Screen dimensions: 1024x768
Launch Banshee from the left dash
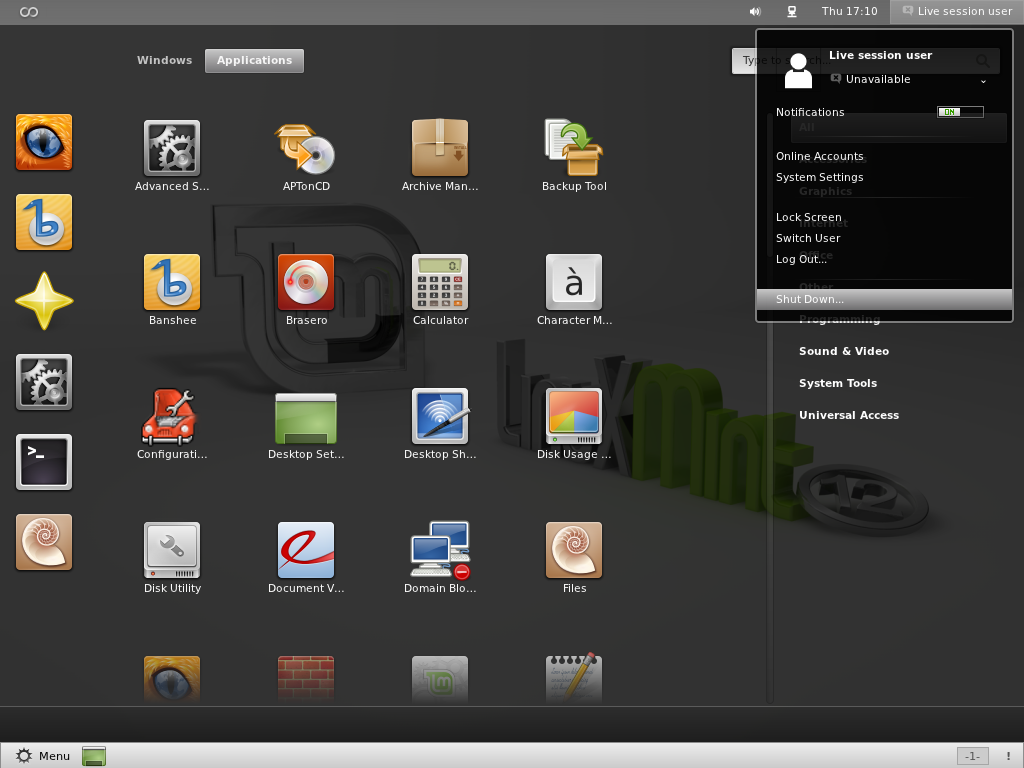click(44, 222)
